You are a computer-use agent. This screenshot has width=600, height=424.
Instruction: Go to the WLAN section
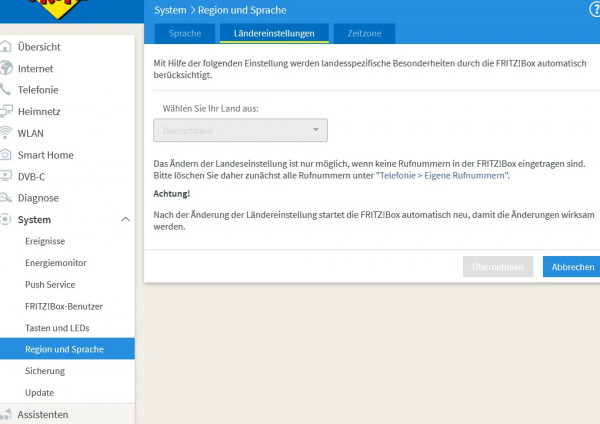(x=31, y=133)
